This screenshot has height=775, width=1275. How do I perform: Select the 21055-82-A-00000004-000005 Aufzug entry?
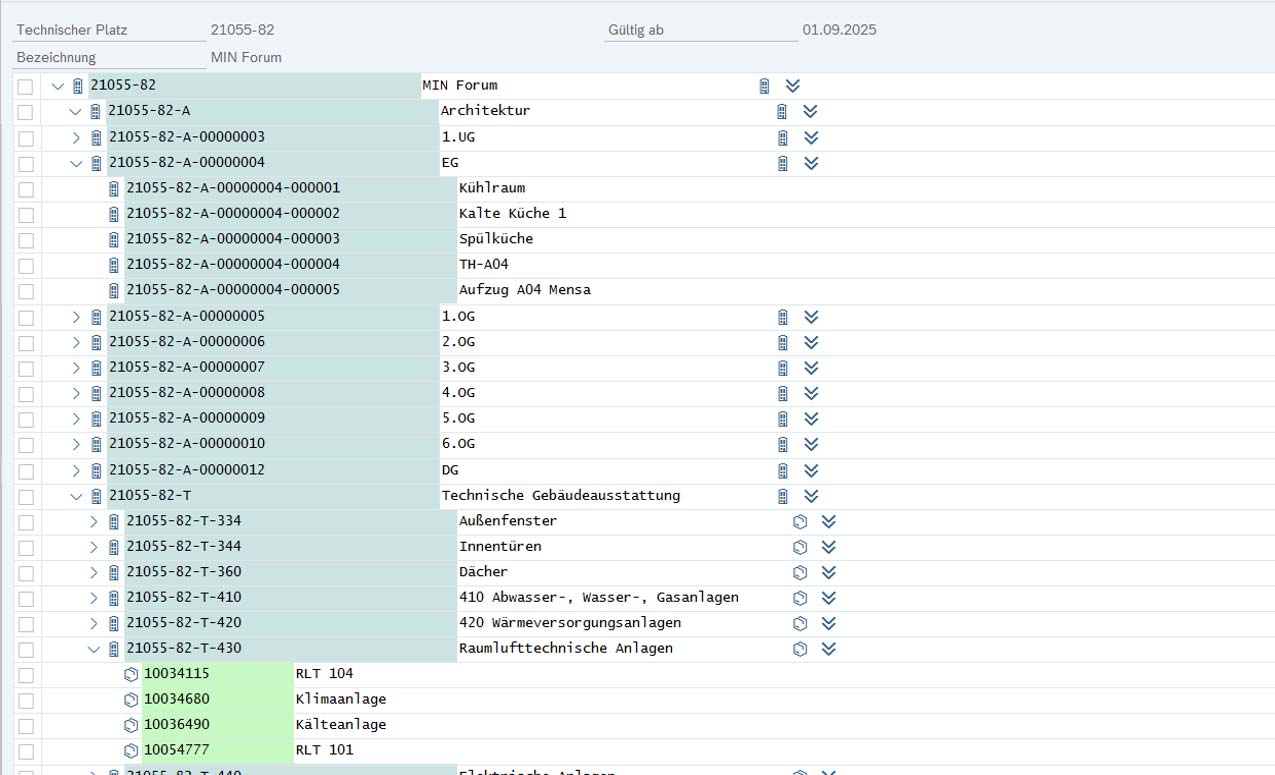click(x=233, y=290)
